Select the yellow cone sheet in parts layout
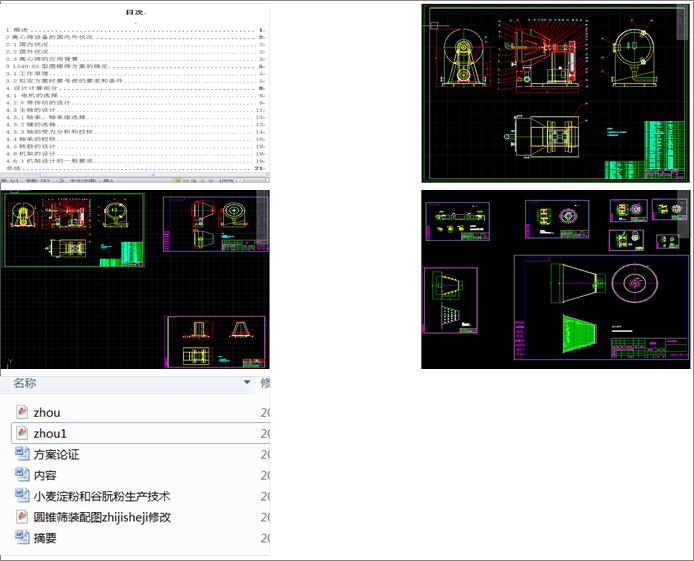The image size is (694, 561). click(451, 300)
